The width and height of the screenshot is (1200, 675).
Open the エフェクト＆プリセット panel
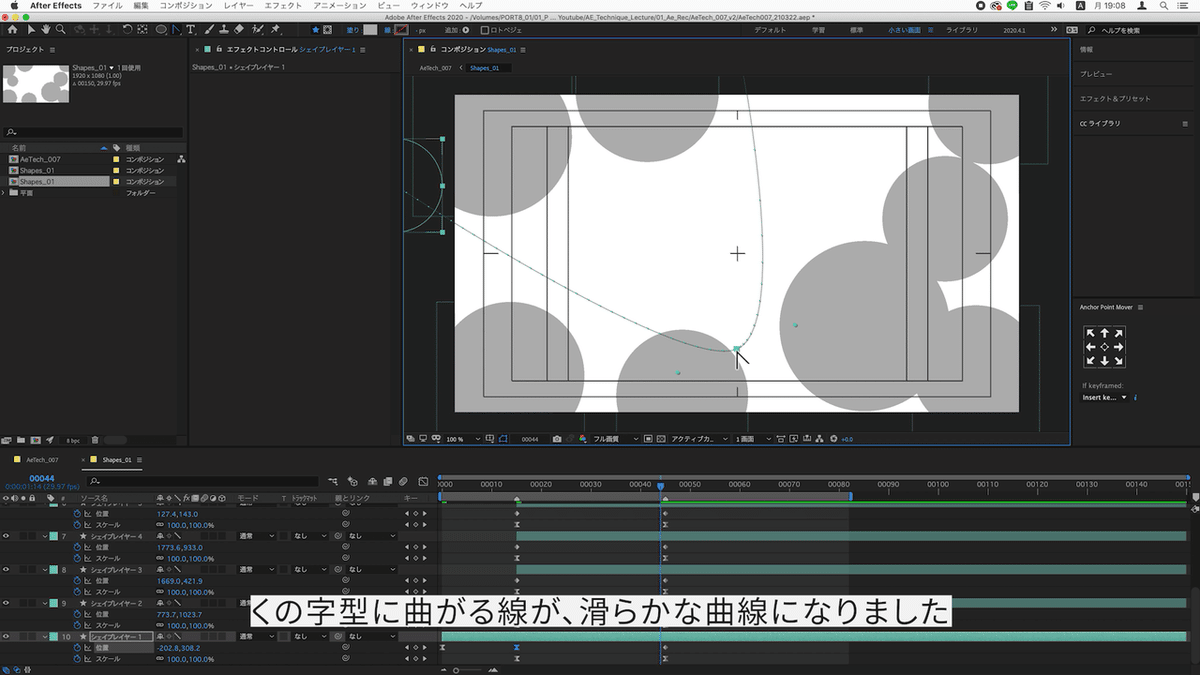pos(1115,99)
